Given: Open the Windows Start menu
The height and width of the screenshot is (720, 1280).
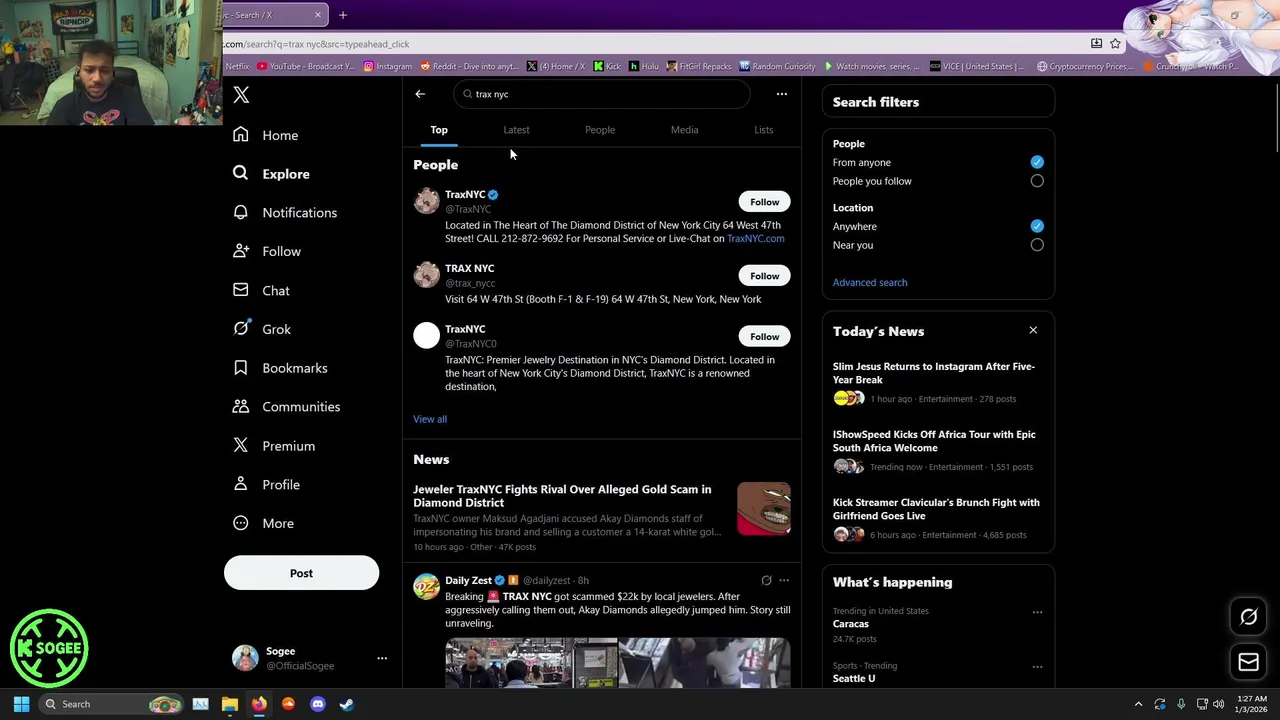Looking at the screenshot, I should [21, 704].
